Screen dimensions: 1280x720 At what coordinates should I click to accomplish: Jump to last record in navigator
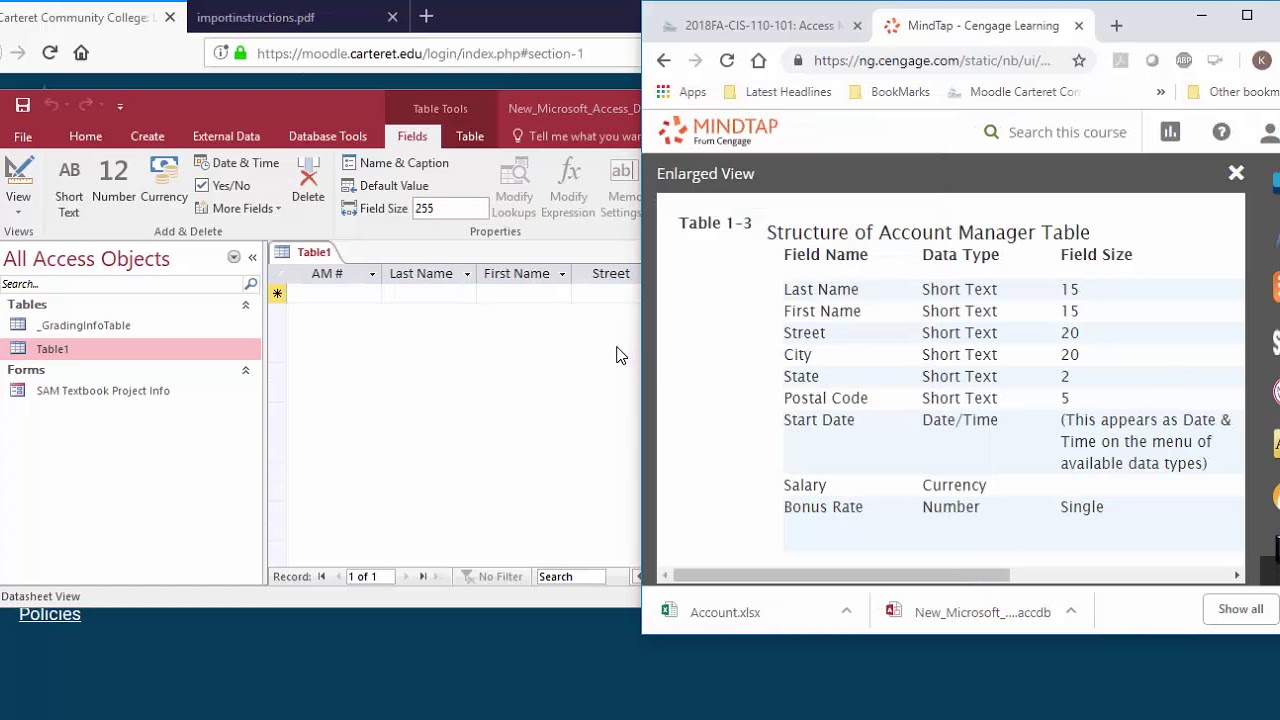point(423,576)
